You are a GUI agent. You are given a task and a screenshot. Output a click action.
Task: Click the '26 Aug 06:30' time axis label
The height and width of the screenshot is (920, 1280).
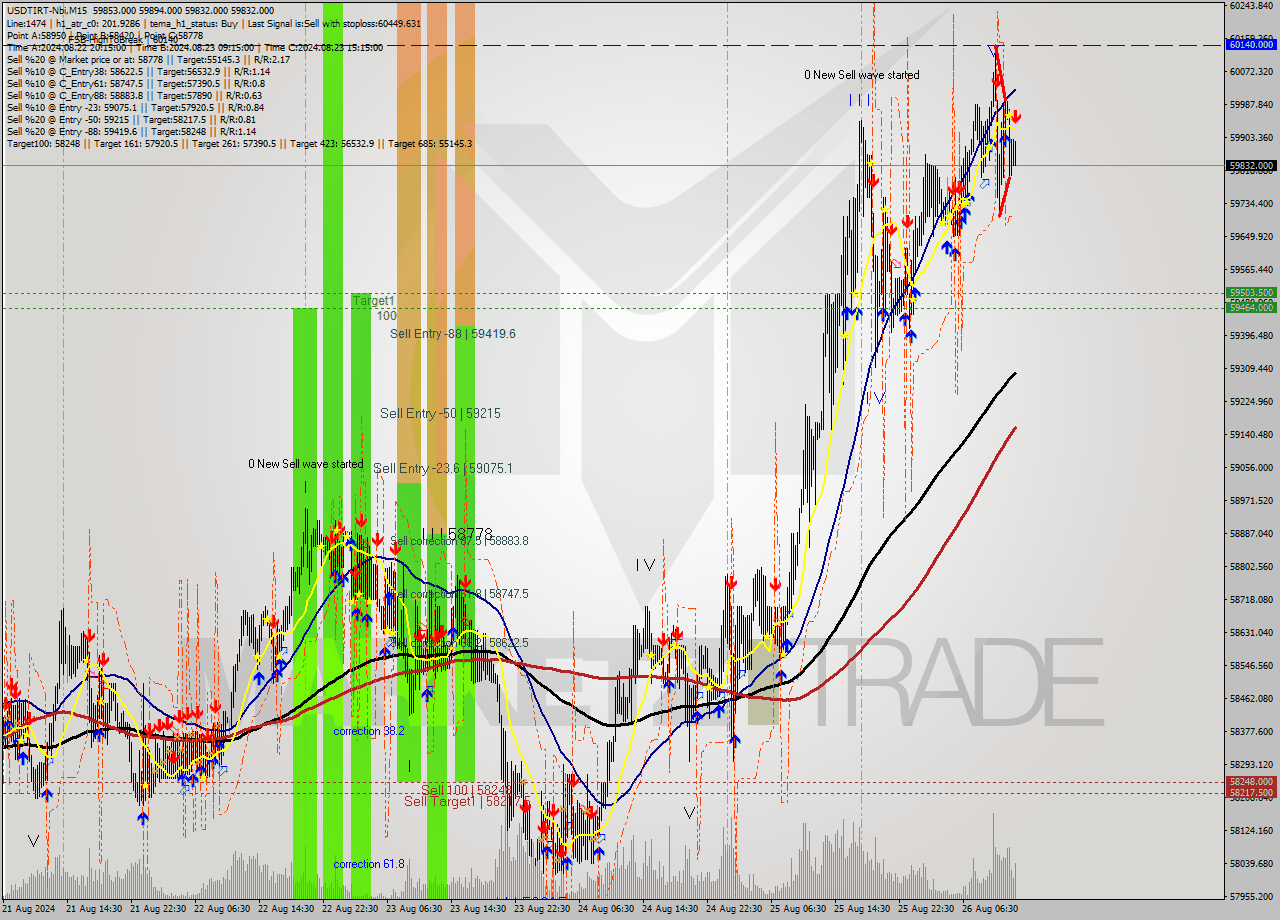(990, 909)
